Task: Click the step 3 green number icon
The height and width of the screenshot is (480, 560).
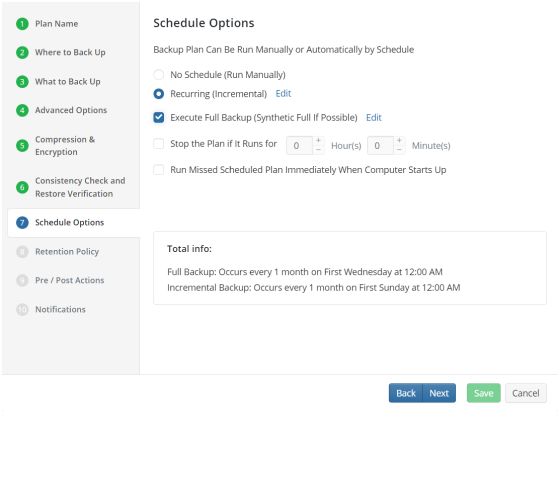Action: coord(22,82)
